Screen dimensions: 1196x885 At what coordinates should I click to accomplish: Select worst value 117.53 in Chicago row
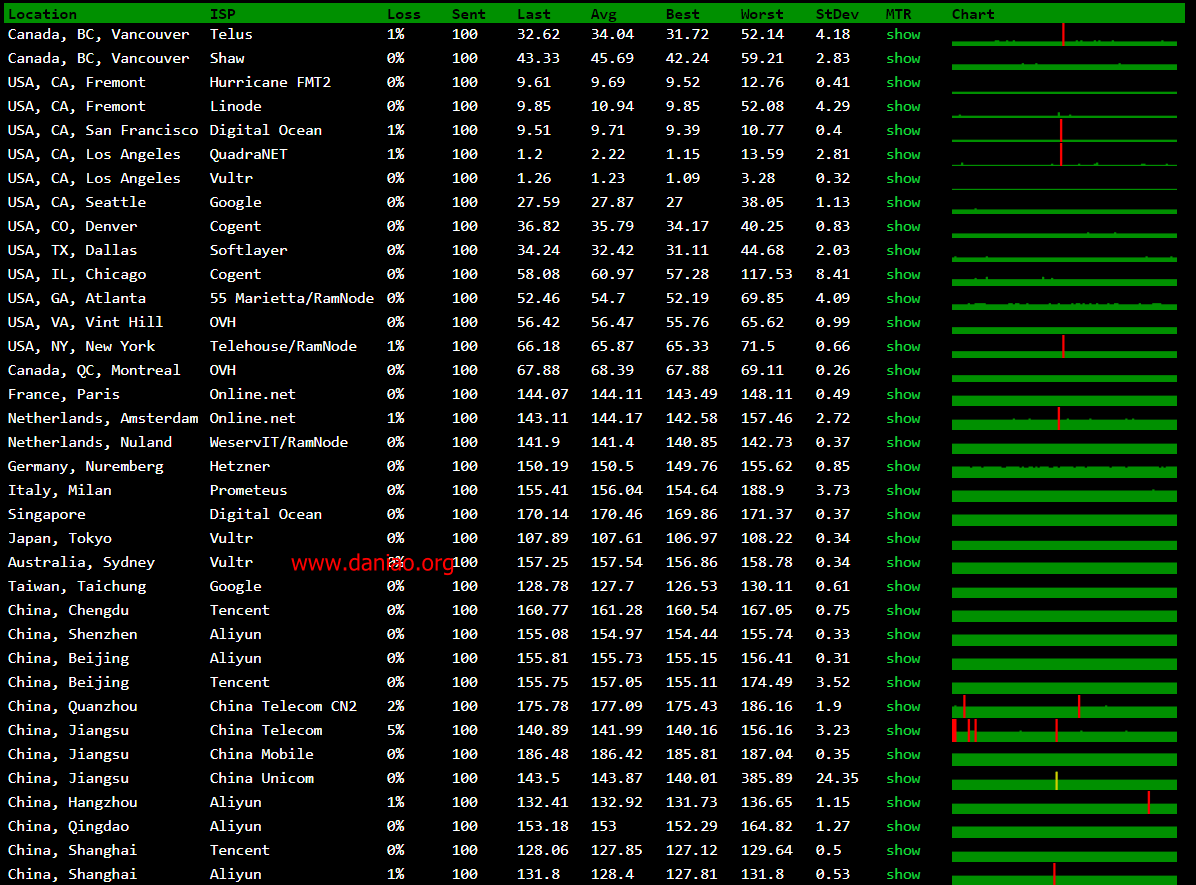pyautogui.click(x=766, y=275)
